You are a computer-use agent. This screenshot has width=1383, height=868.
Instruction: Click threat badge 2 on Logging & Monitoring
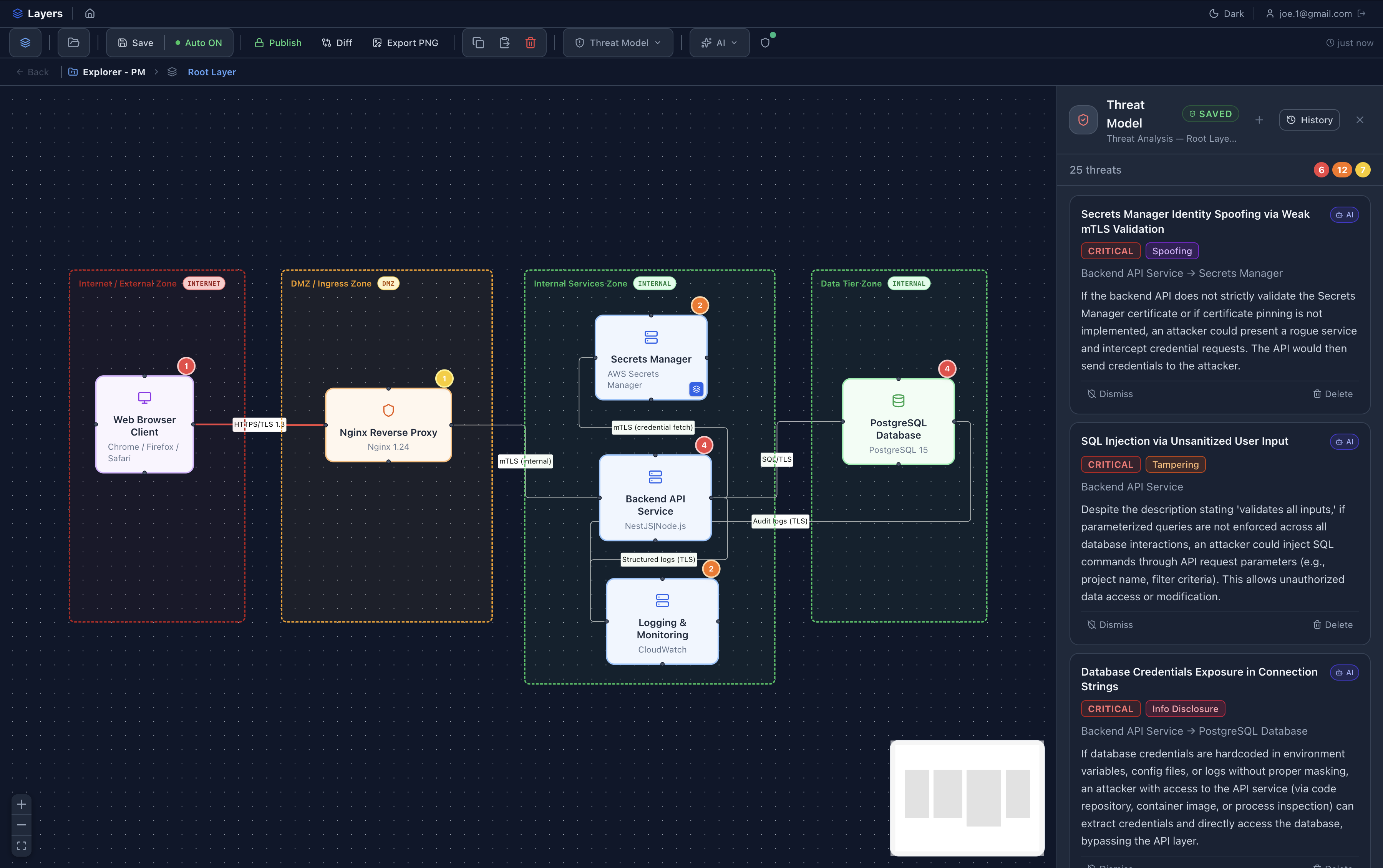tap(711, 568)
